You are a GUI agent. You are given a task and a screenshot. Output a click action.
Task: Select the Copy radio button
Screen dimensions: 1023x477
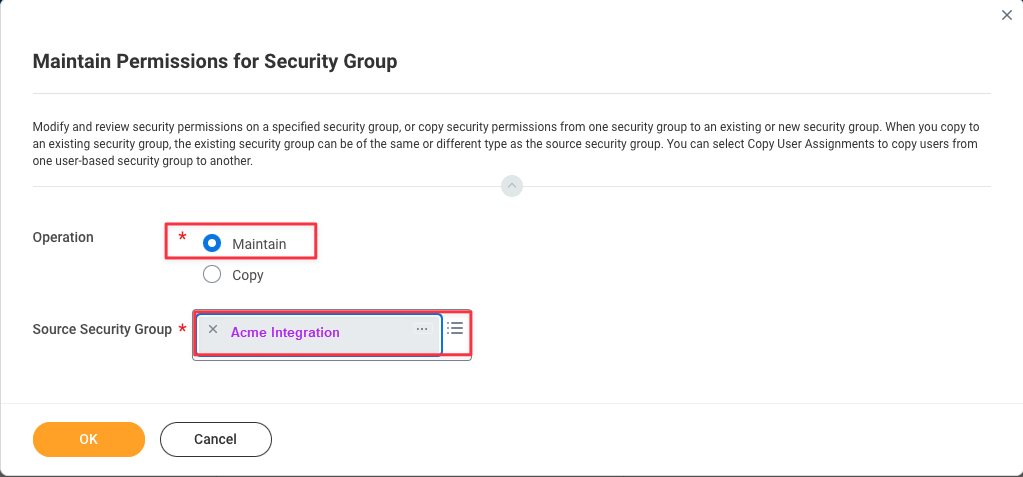[x=211, y=274]
